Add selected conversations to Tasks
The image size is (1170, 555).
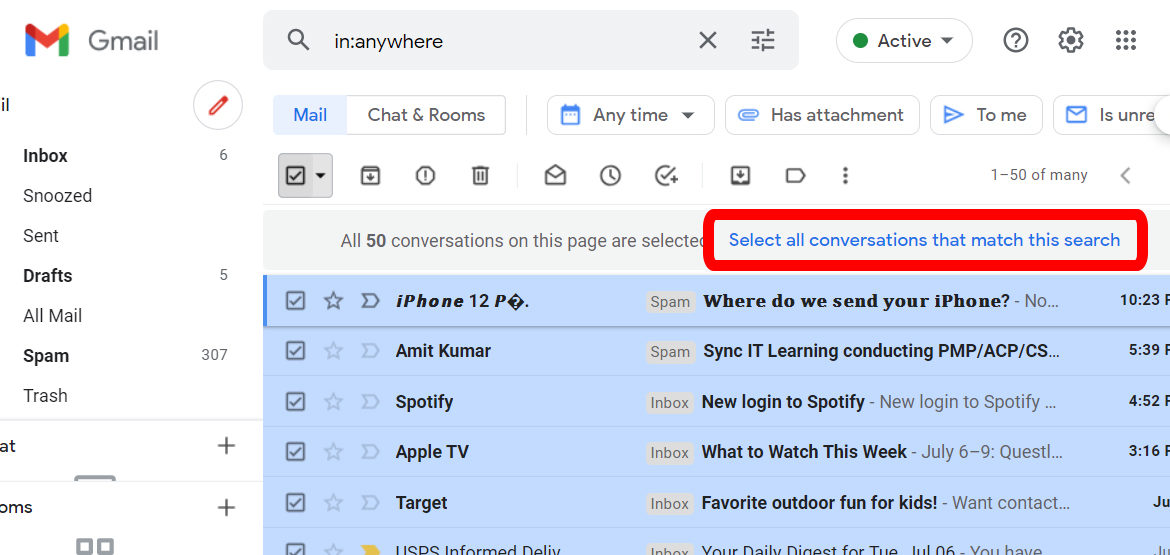coord(666,175)
